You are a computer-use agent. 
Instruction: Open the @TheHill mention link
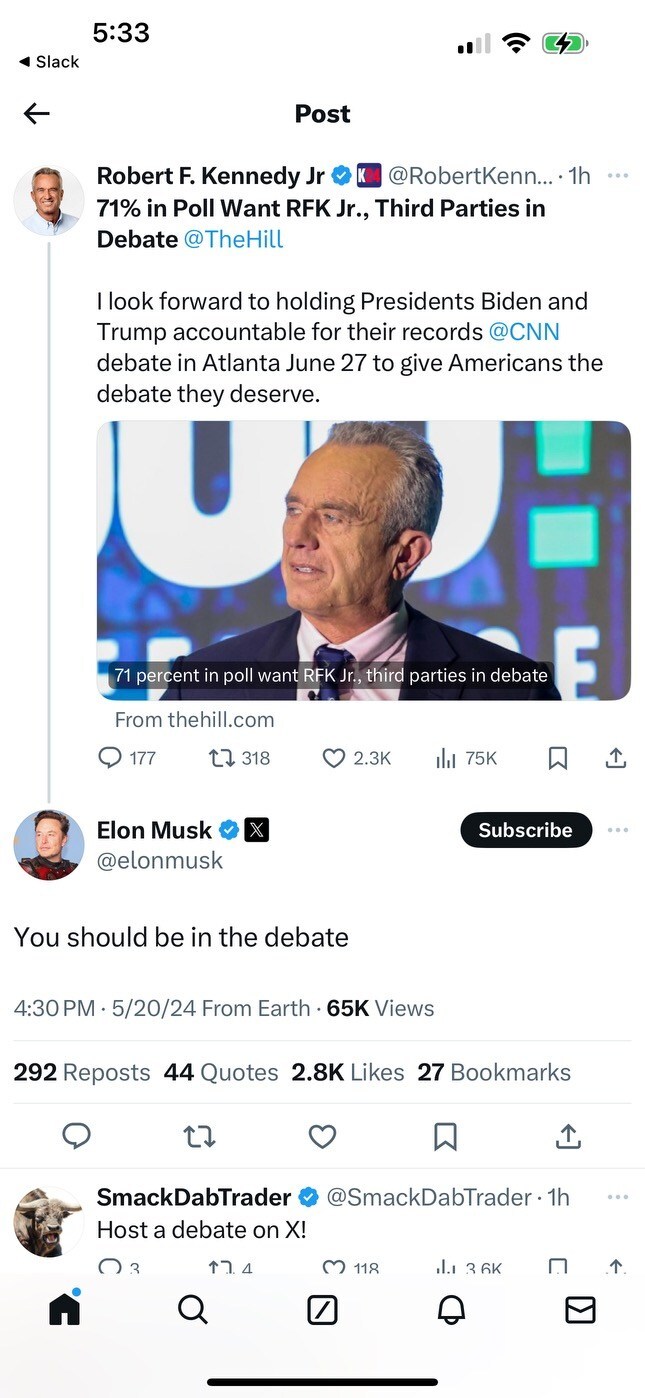click(233, 240)
